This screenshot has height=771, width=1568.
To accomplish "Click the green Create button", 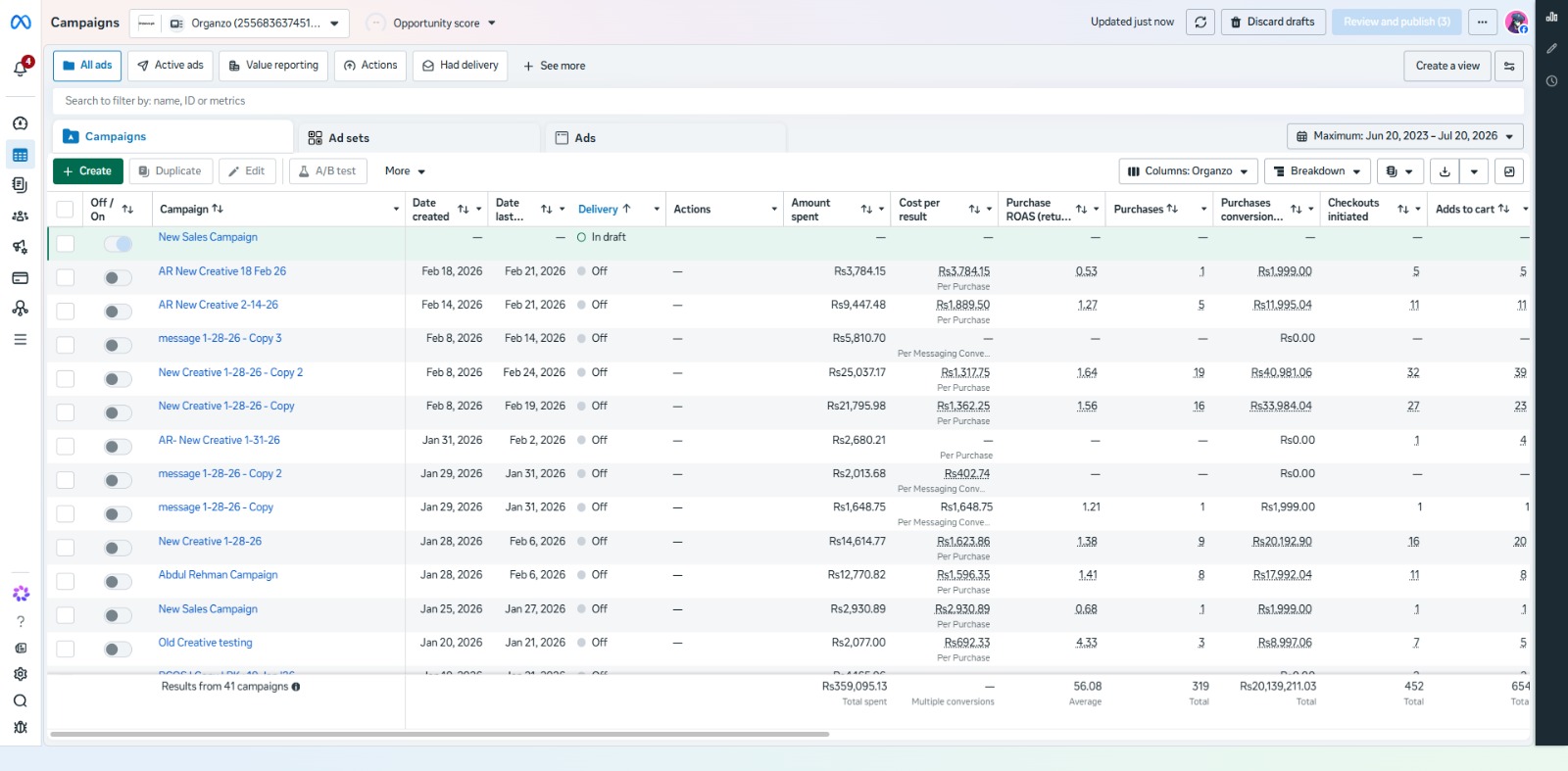I will 87,171.
